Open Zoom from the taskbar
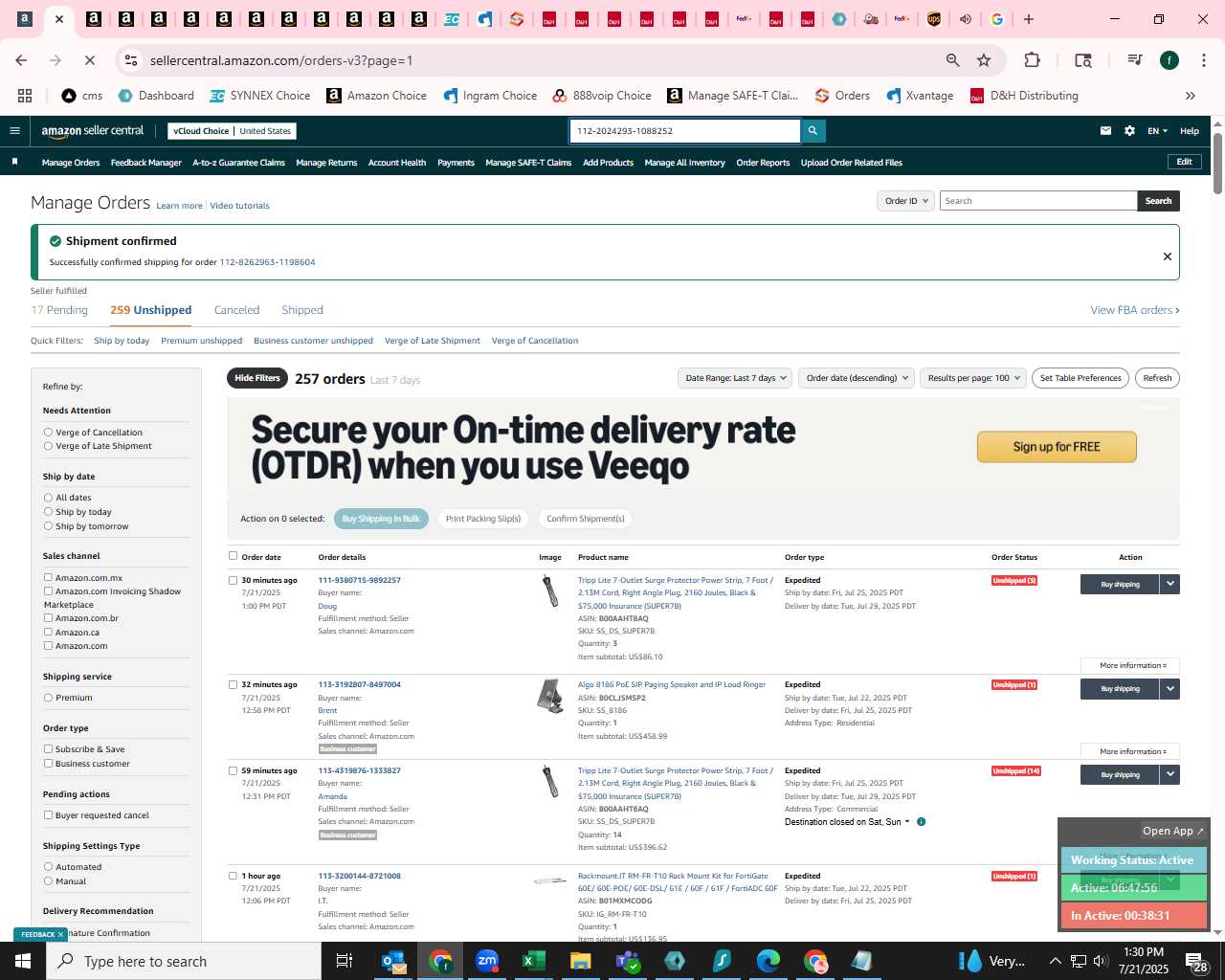 487,961
